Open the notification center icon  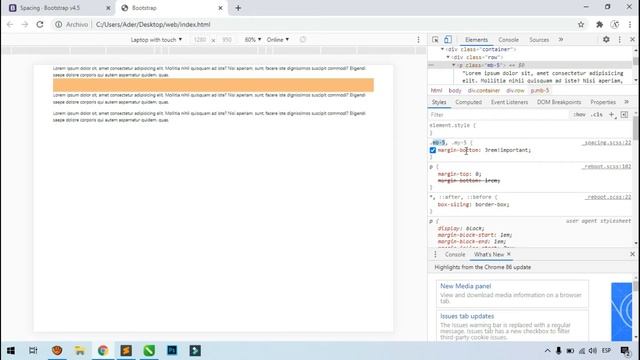[x=625, y=351]
